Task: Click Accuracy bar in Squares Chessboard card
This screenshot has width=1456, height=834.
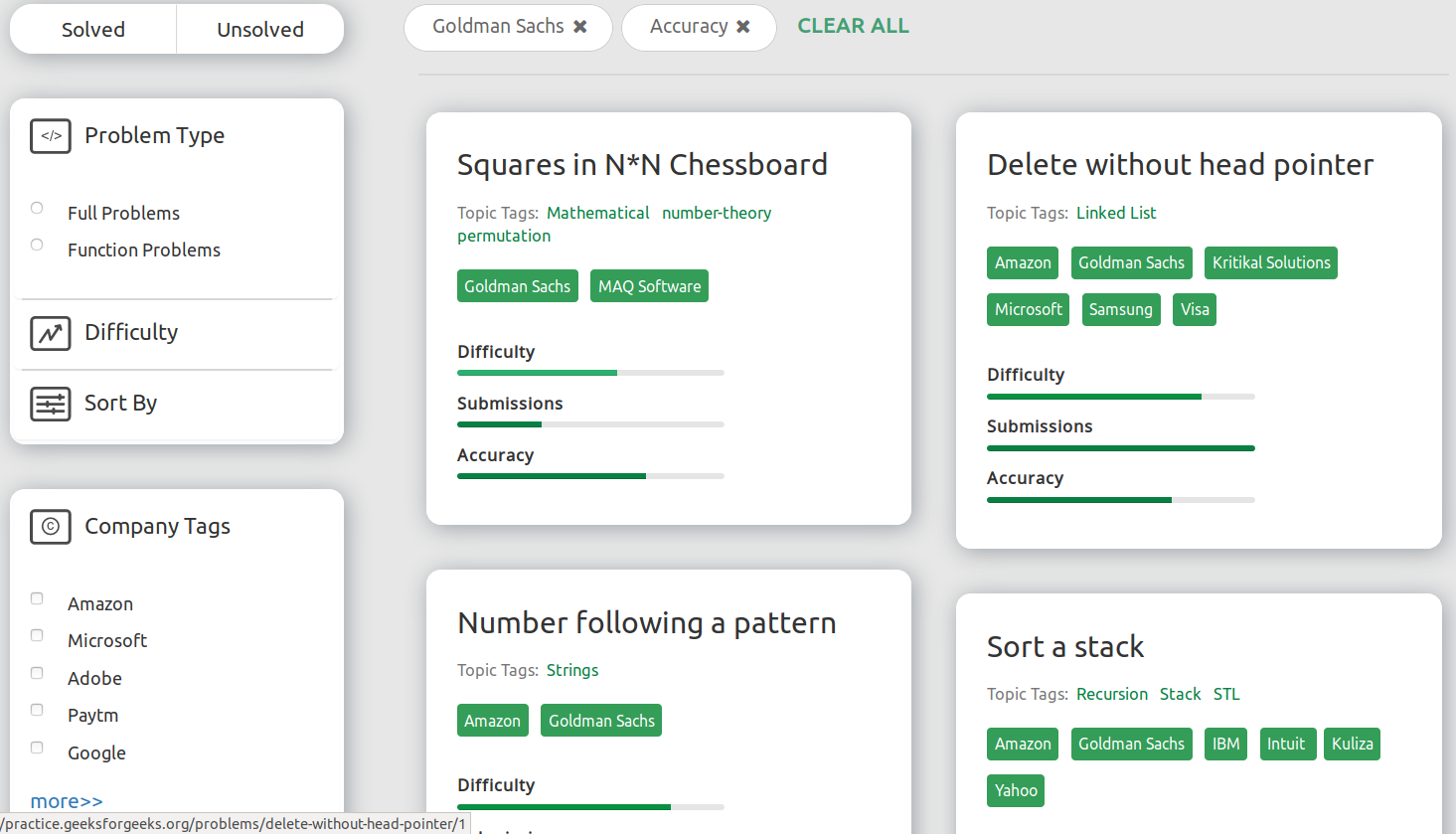Action: click(x=590, y=476)
